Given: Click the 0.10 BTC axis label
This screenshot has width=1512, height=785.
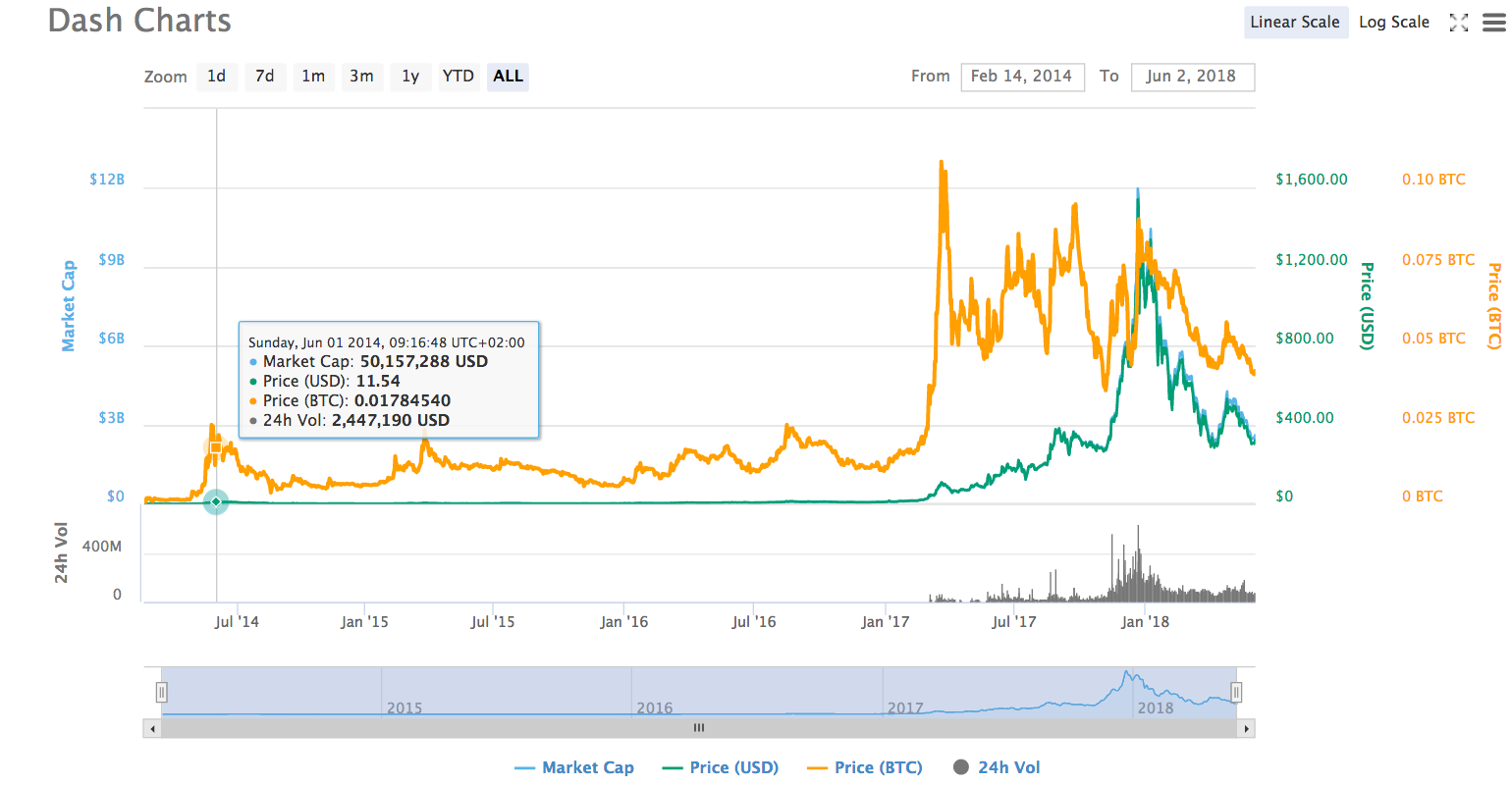Looking at the screenshot, I should pos(1433,180).
